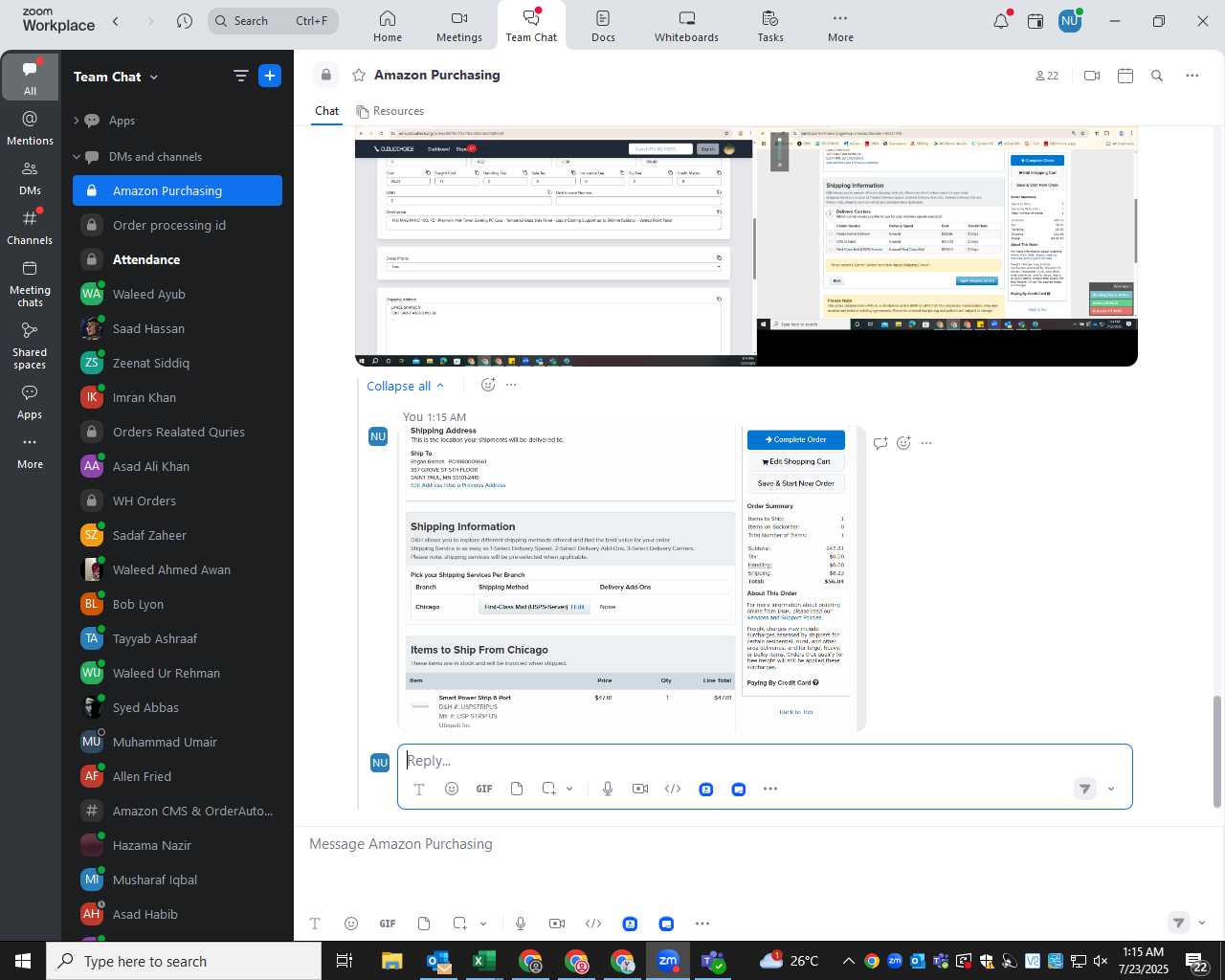Open send options dropdown in main message box

(x=1202, y=923)
